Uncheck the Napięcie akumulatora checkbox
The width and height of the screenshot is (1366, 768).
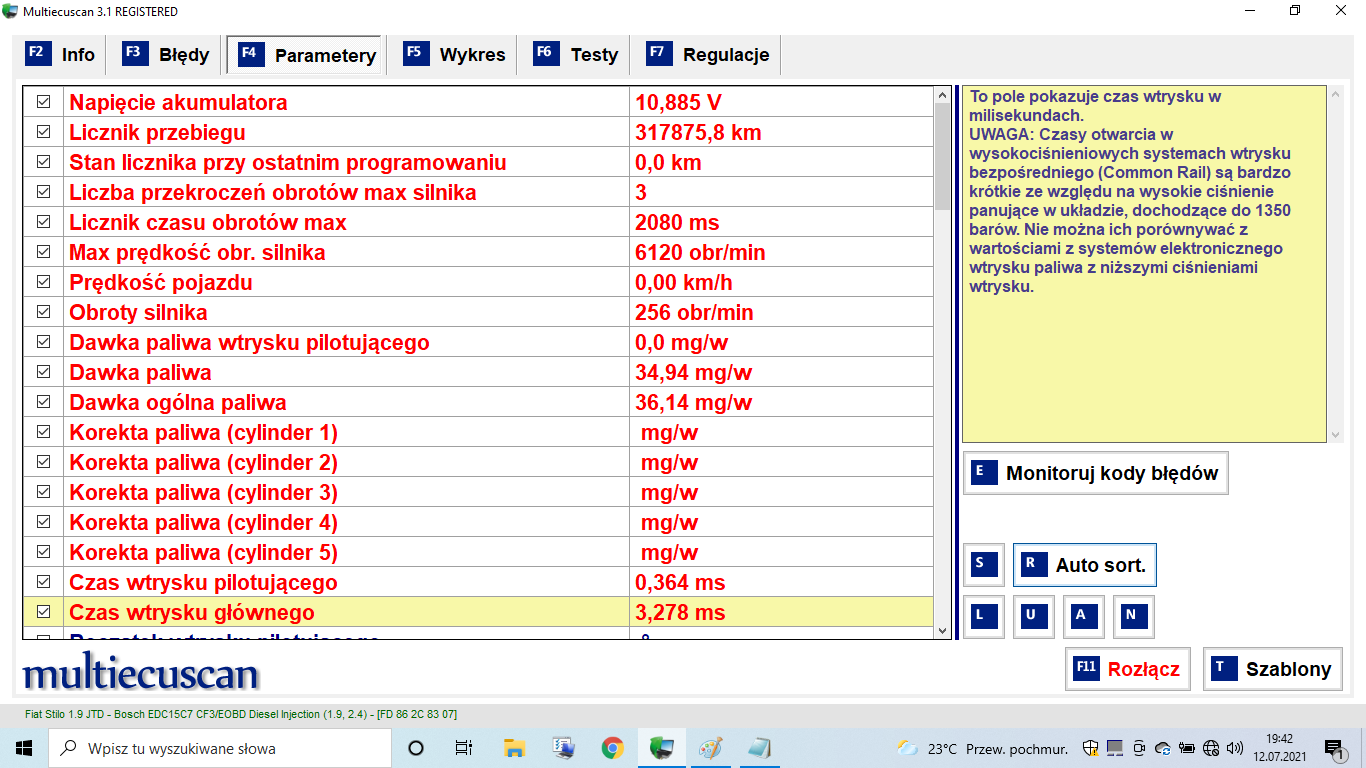[43, 102]
